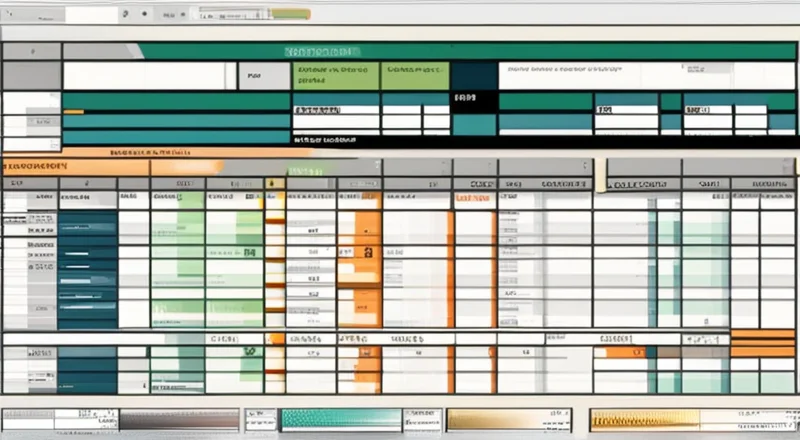Image resolution: width=800 pixels, height=440 pixels.
Task: Click the dark teal column on the left
Action: click(88, 270)
